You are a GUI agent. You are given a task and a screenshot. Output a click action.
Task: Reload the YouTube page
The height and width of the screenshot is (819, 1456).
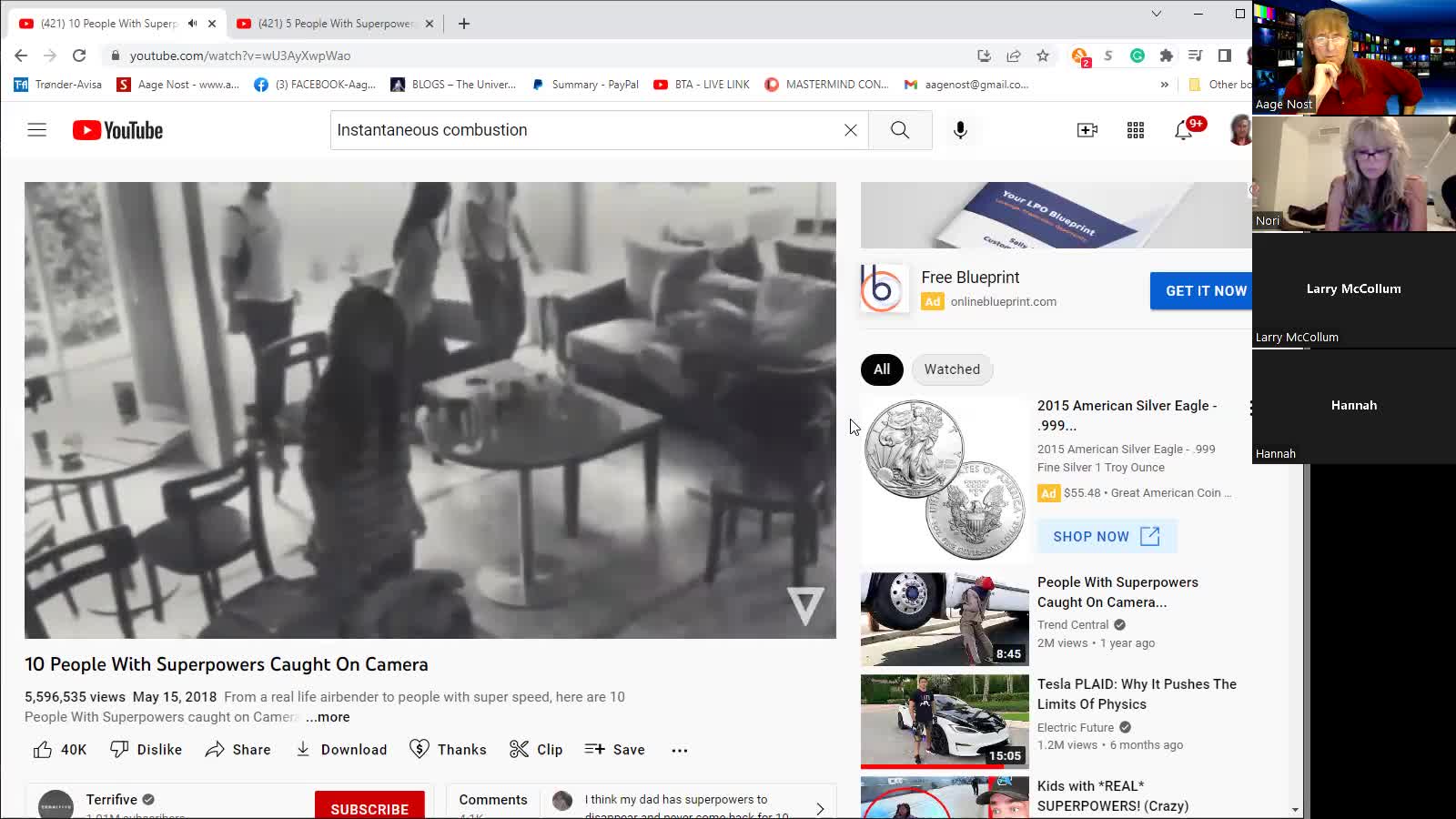79,56
